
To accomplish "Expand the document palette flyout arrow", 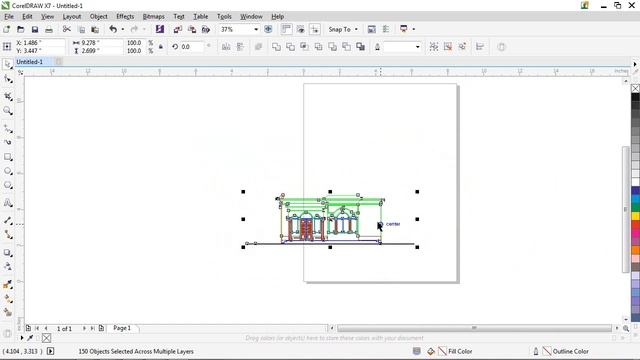I will pos(22,338).
